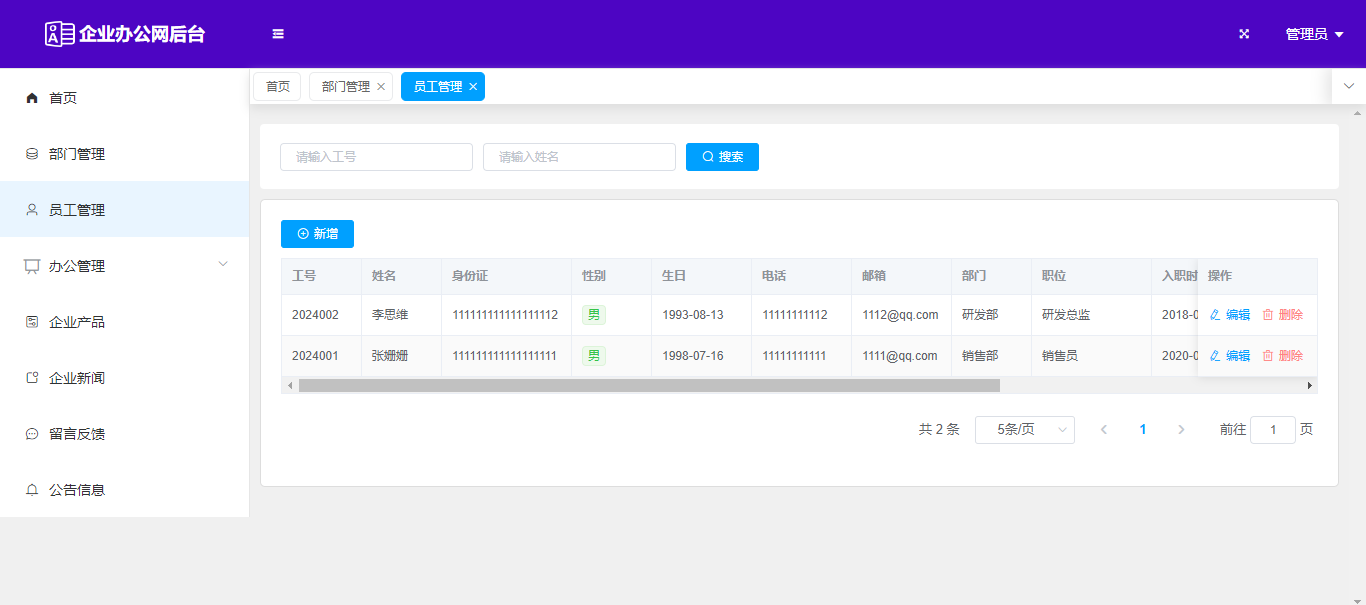
Task: Click the fullscreen toggle icon in header
Action: (x=1244, y=34)
